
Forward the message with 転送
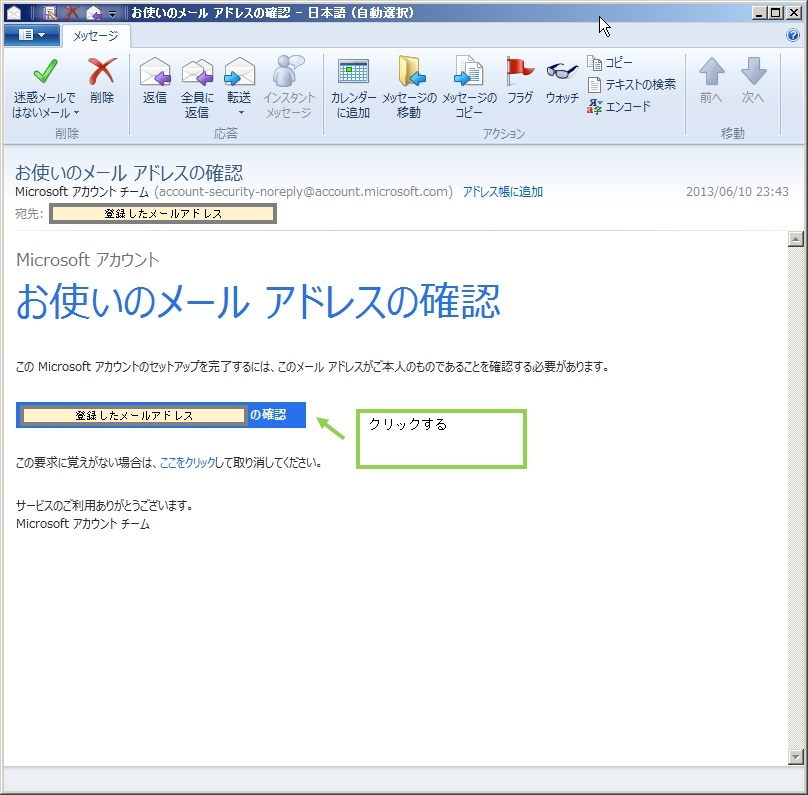tap(239, 81)
